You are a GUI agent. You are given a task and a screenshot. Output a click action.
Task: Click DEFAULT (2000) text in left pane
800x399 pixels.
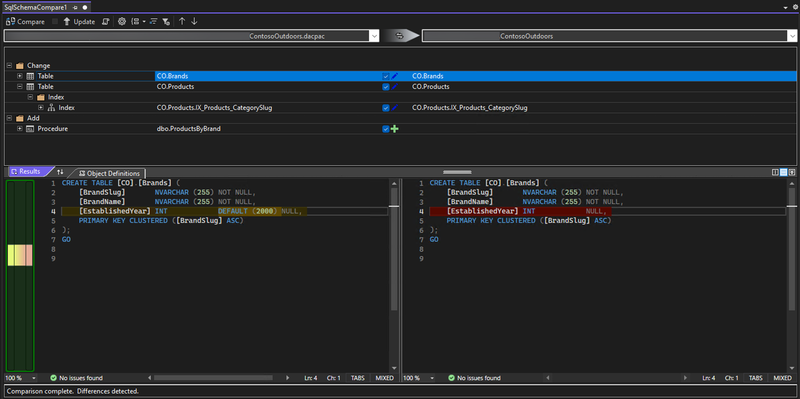(247, 211)
